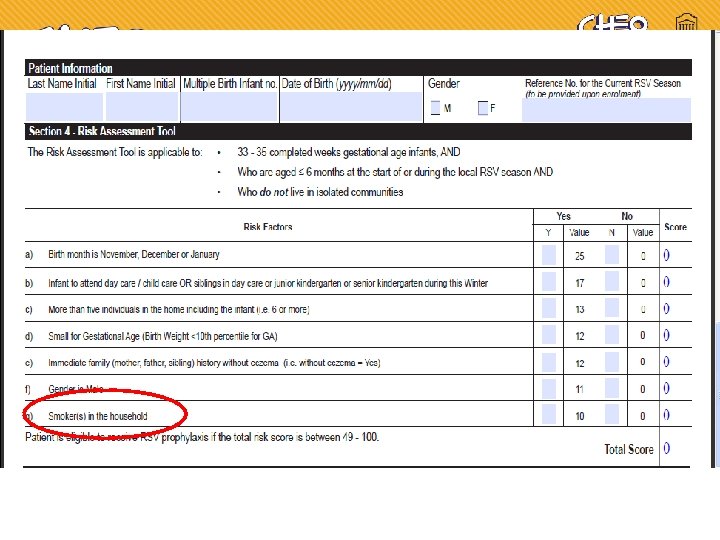
Task: Click the 'Patient Information' heading
Action: pyautogui.click(x=70, y=68)
